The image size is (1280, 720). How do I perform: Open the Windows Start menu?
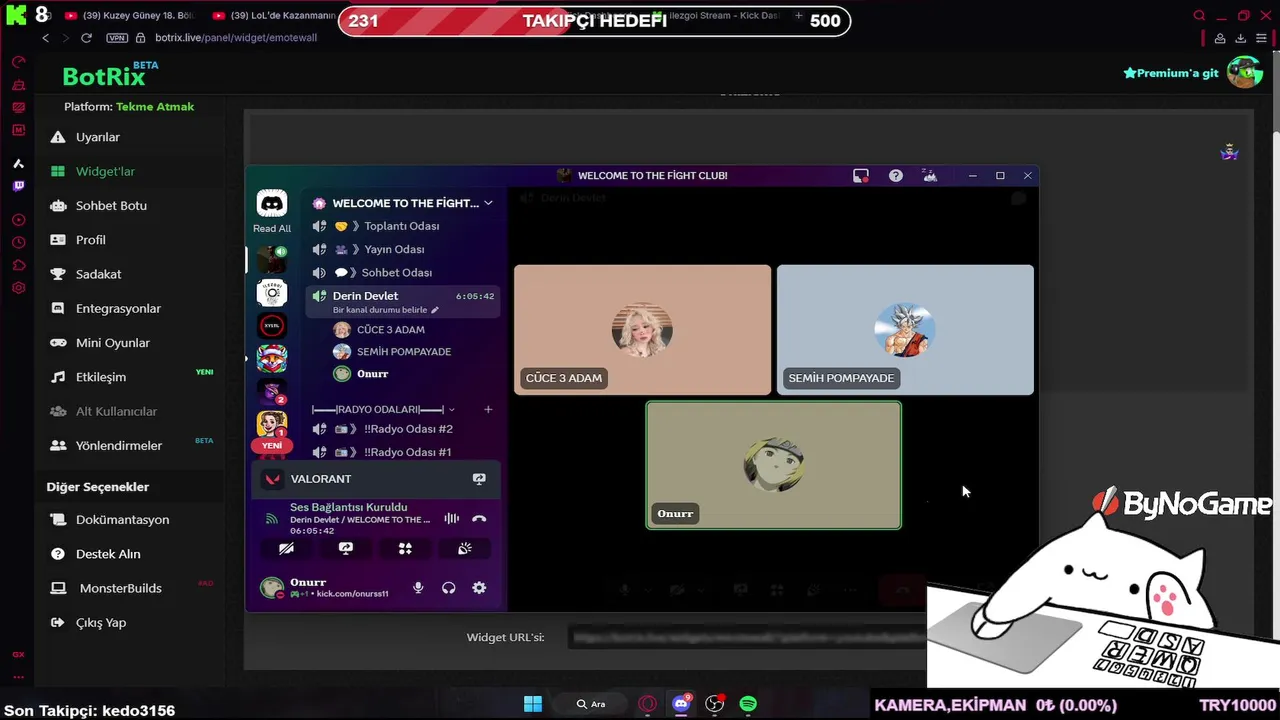(533, 704)
